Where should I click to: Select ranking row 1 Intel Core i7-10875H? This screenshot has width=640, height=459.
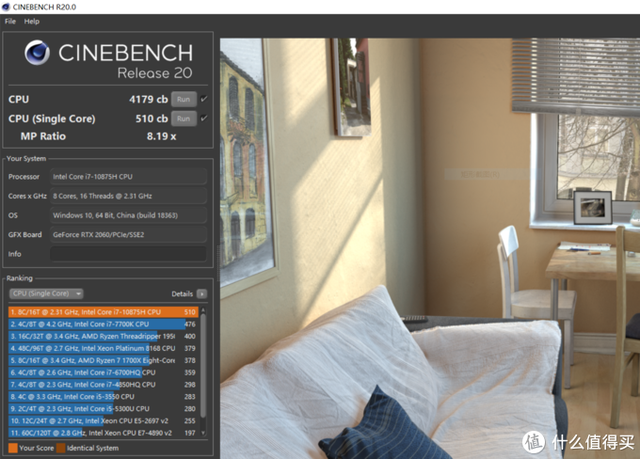click(x=103, y=312)
